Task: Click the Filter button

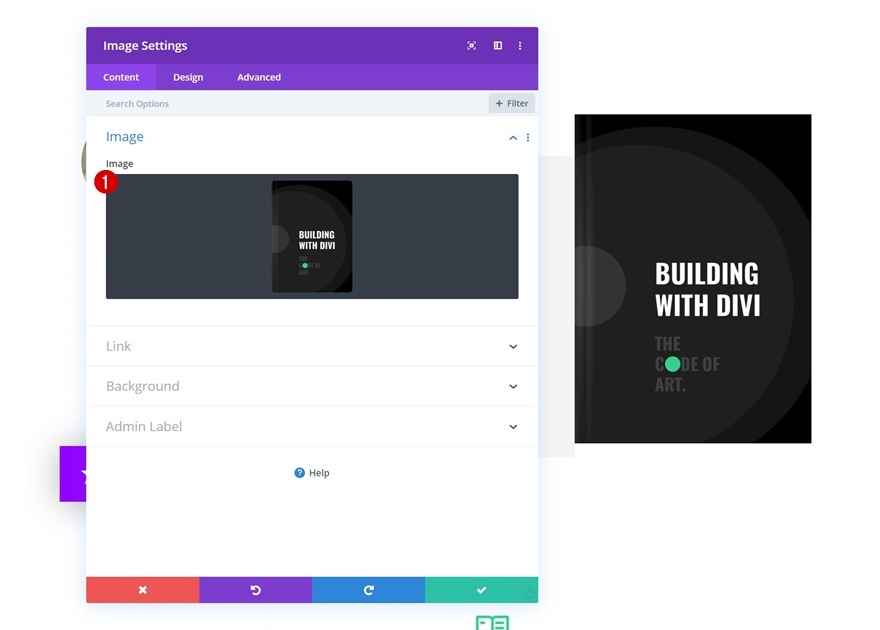Action: click(512, 103)
